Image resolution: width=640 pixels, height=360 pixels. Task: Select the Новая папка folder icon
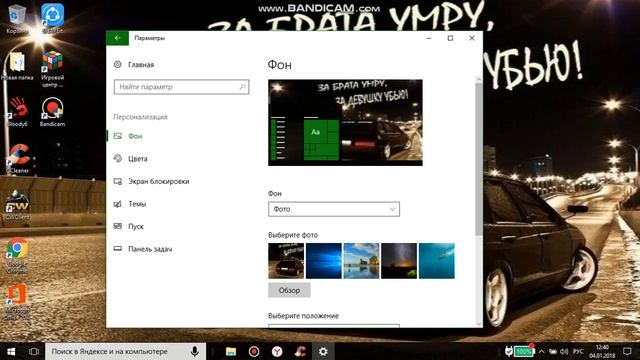coord(17,65)
